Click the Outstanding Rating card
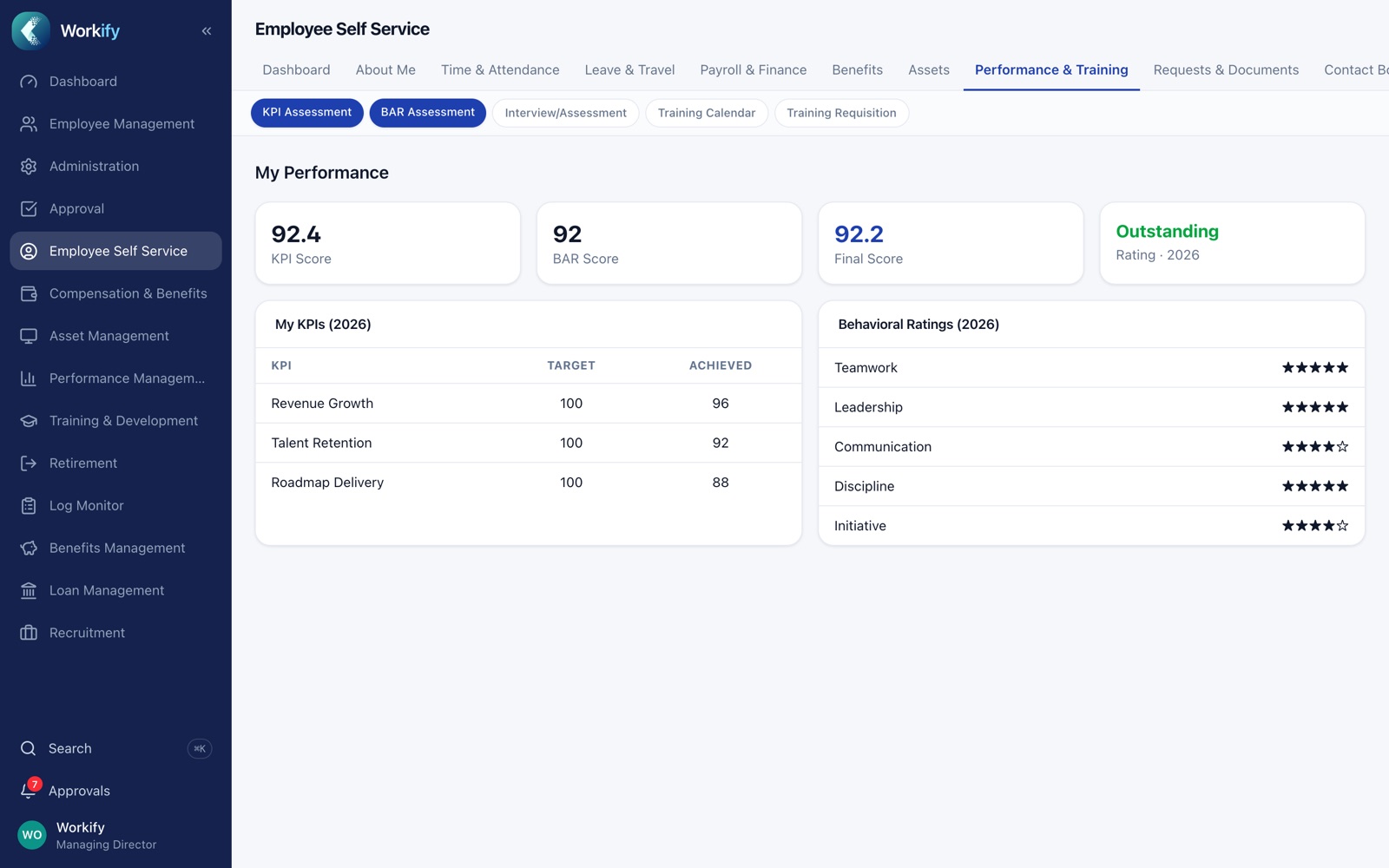This screenshot has height=868, width=1389. coord(1233,244)
